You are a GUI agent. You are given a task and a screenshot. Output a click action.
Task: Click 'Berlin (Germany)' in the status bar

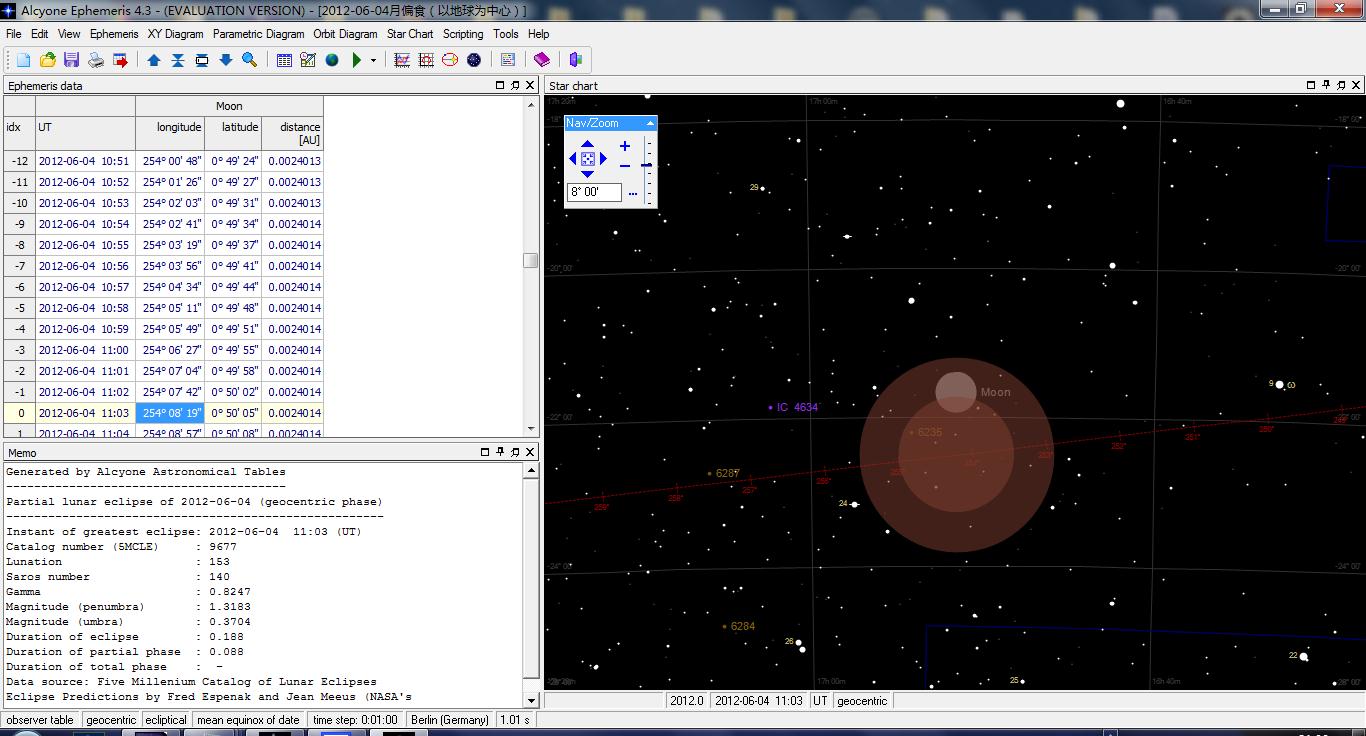click(x=450, y=720)
